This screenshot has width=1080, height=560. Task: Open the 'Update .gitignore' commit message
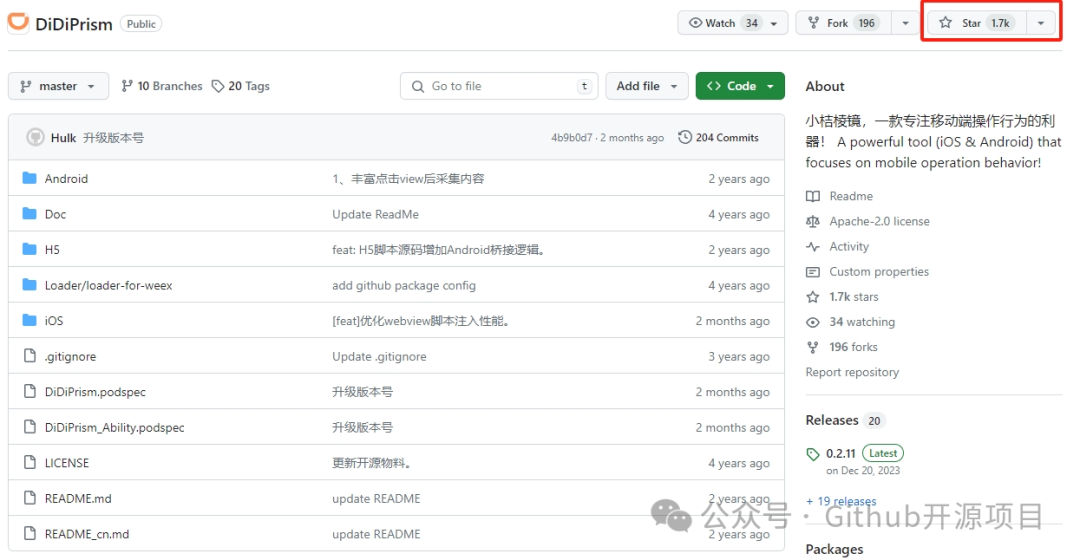pyautogui.click(x=379, y=356)
